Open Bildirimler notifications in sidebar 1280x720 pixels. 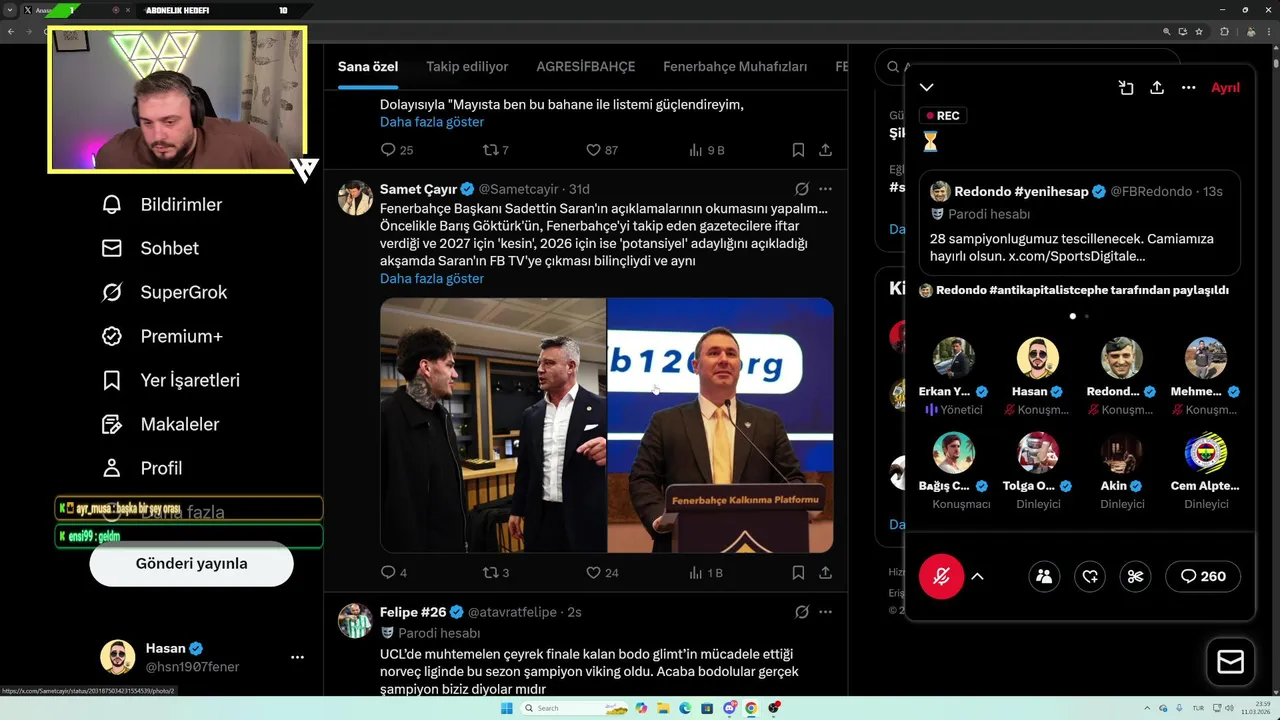click(x=162, y=204)
